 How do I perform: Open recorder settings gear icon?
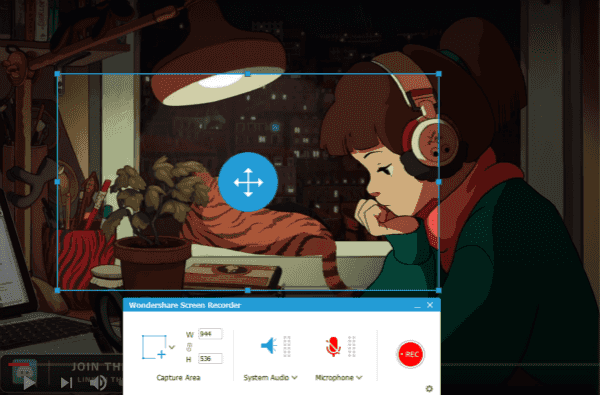[x=429, y=388]
